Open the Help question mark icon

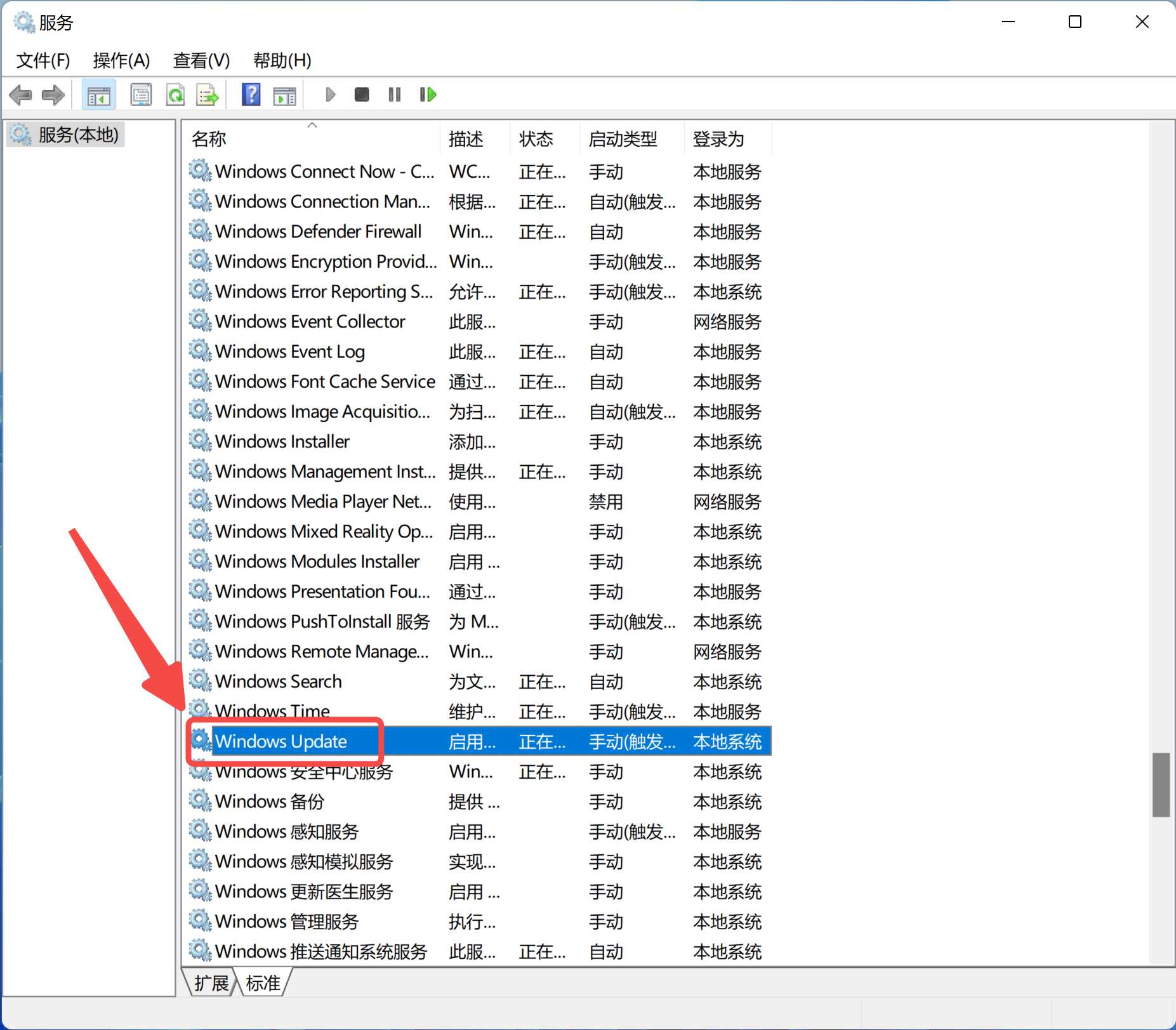coord(251,95)
